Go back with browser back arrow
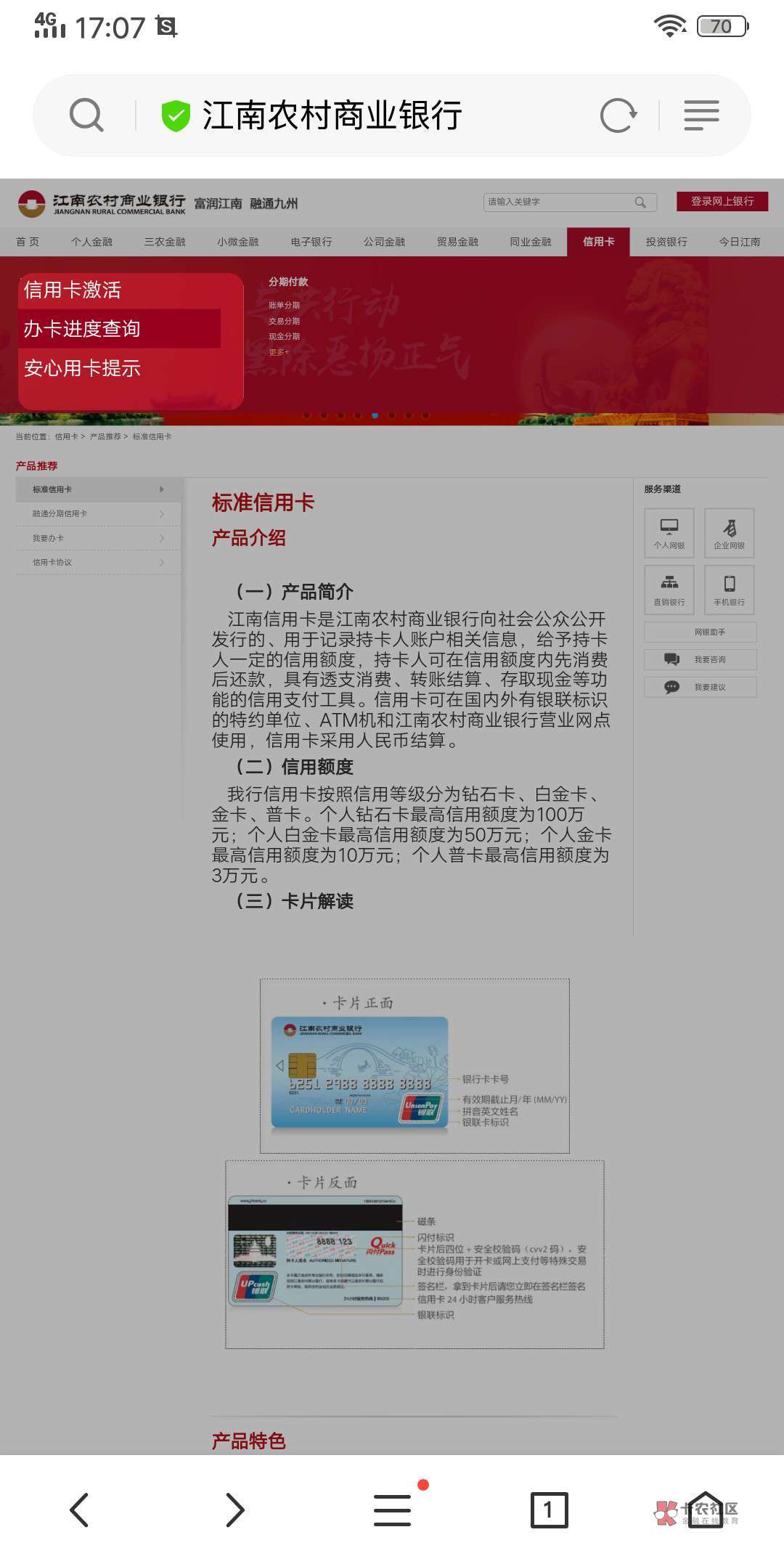The width and height of the screenshot is (784, 1564). (x=79, y=1510)
